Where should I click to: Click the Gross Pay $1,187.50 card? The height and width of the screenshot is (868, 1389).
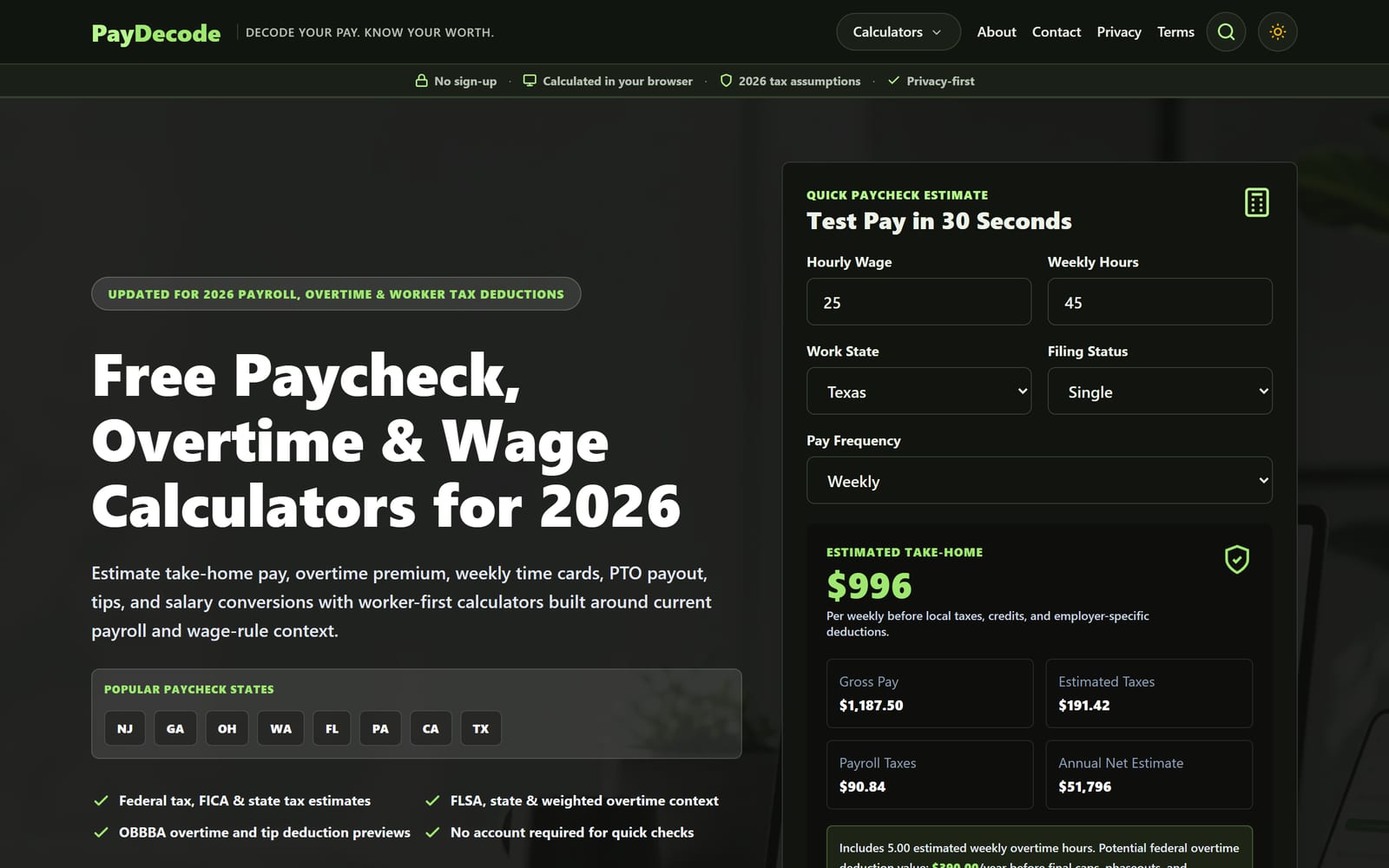point(930,694)
